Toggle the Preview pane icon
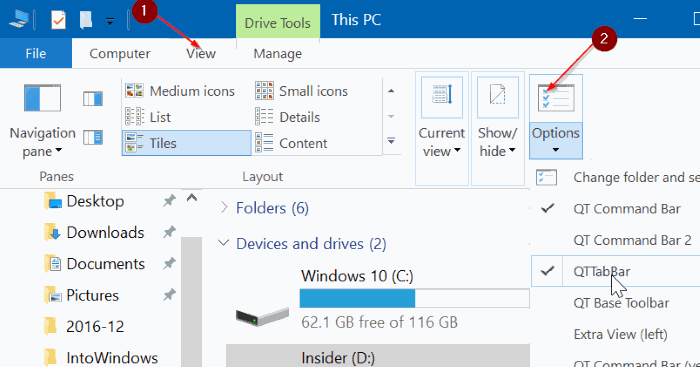The height and width of the screenshot is (367, 700). tap(93, 99)
